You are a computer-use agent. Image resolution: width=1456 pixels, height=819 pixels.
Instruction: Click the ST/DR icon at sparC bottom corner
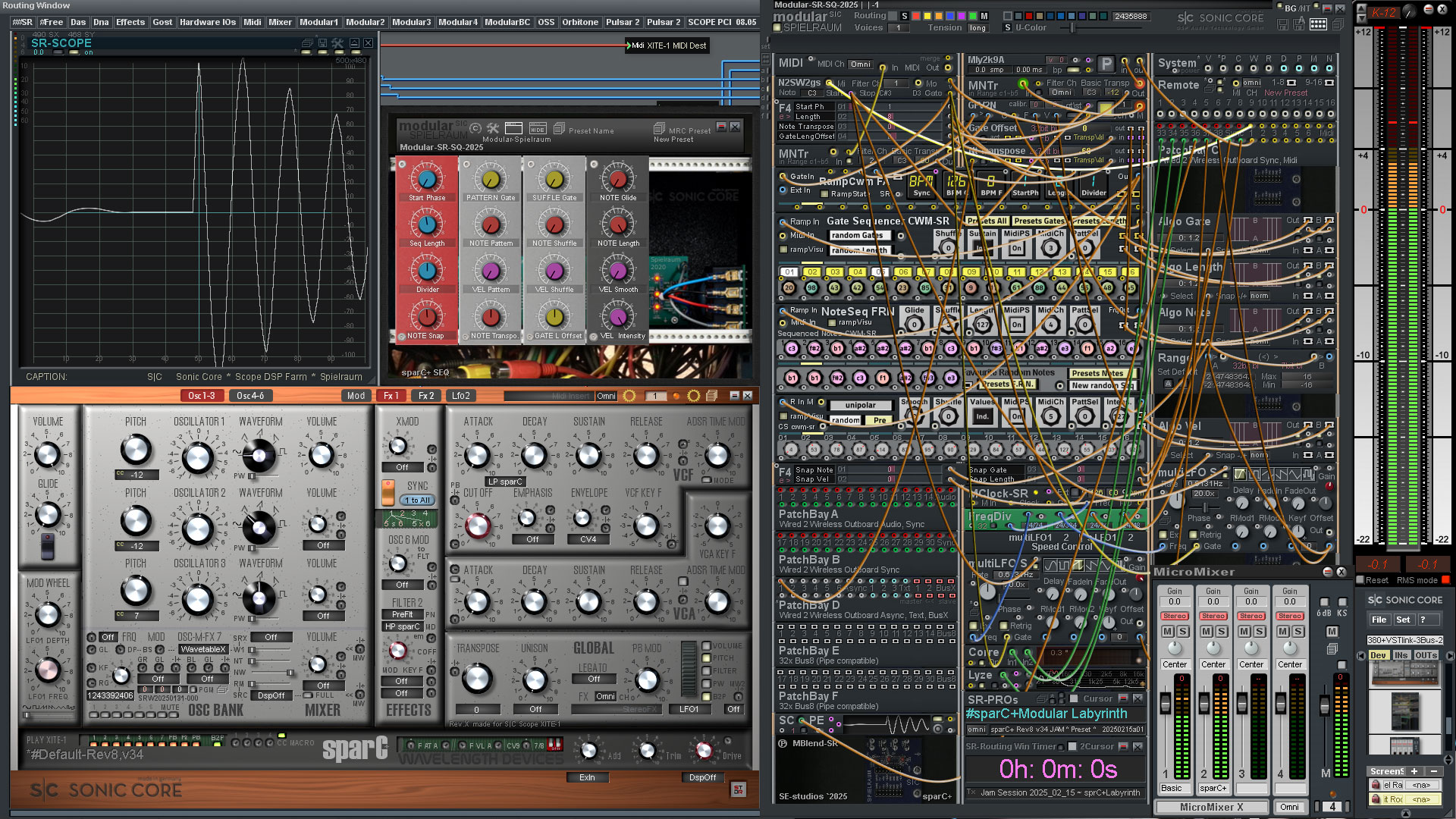click(738, 790)
